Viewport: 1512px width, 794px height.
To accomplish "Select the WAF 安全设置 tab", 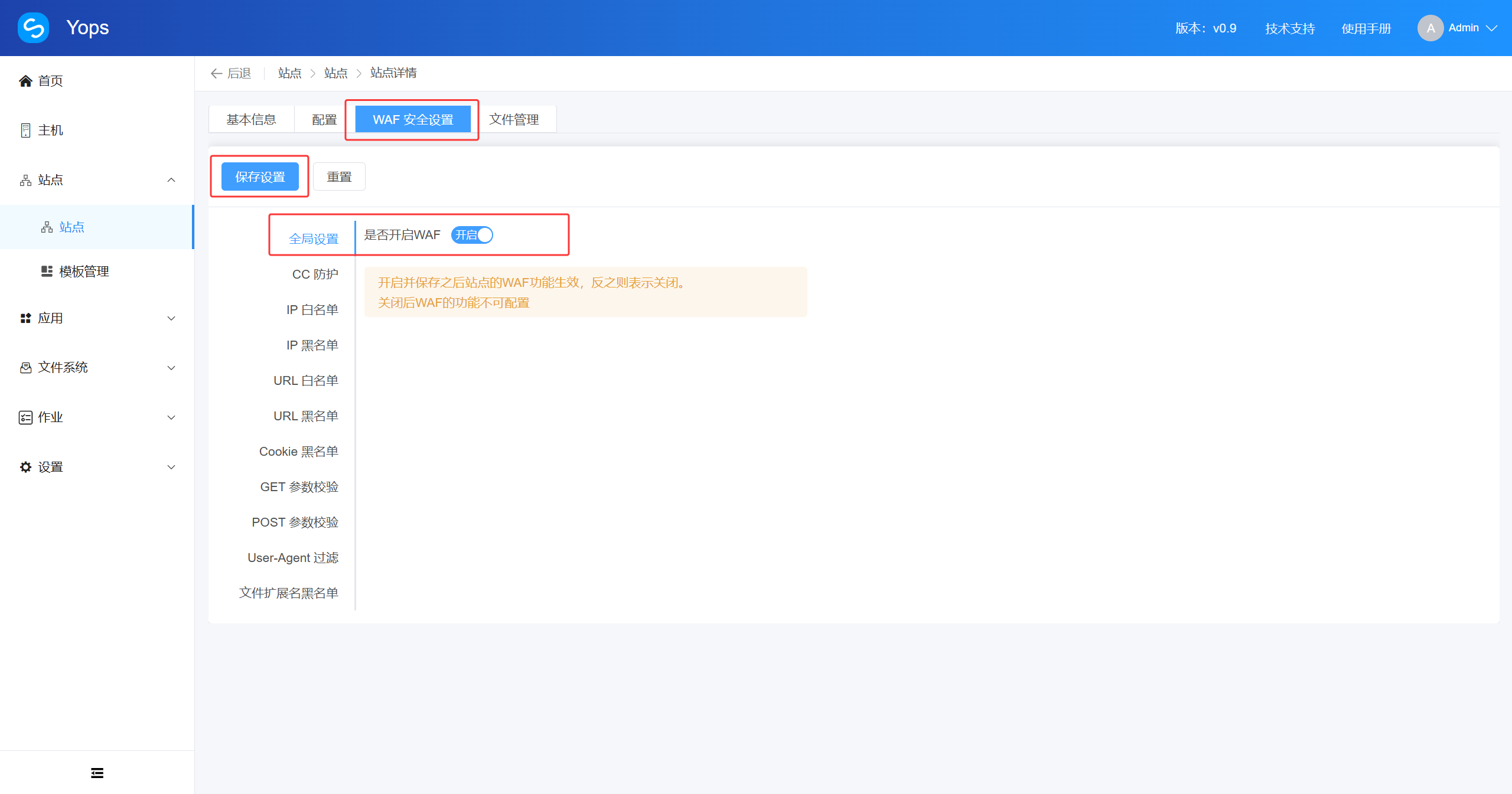I will click(413, 119).
